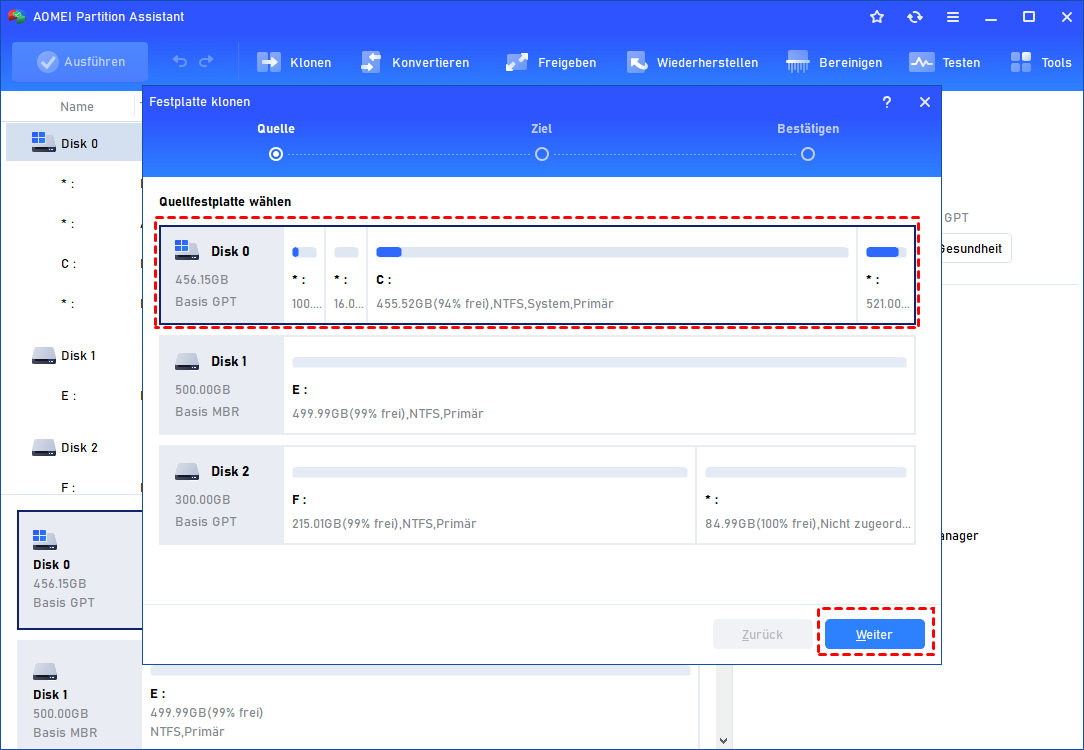This screenshot has height=750, width=1084.
Task: Select the Ziel step indicator
Action: click(x=542, y=153)
